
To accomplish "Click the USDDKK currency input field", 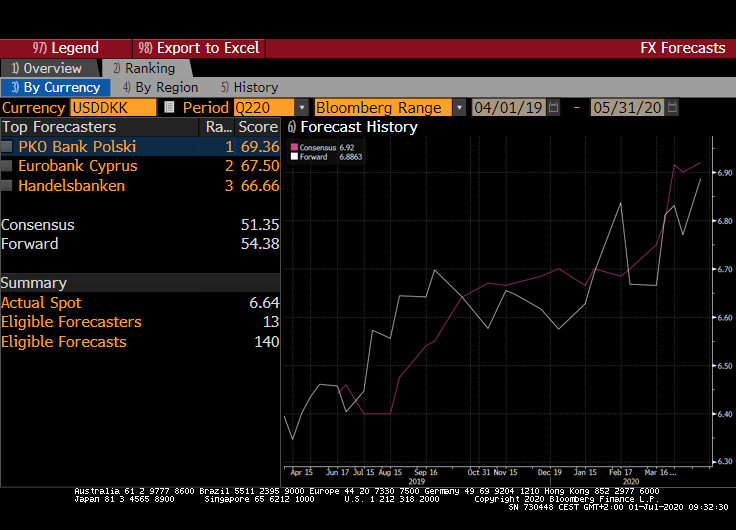I will [x=112, y=107].
